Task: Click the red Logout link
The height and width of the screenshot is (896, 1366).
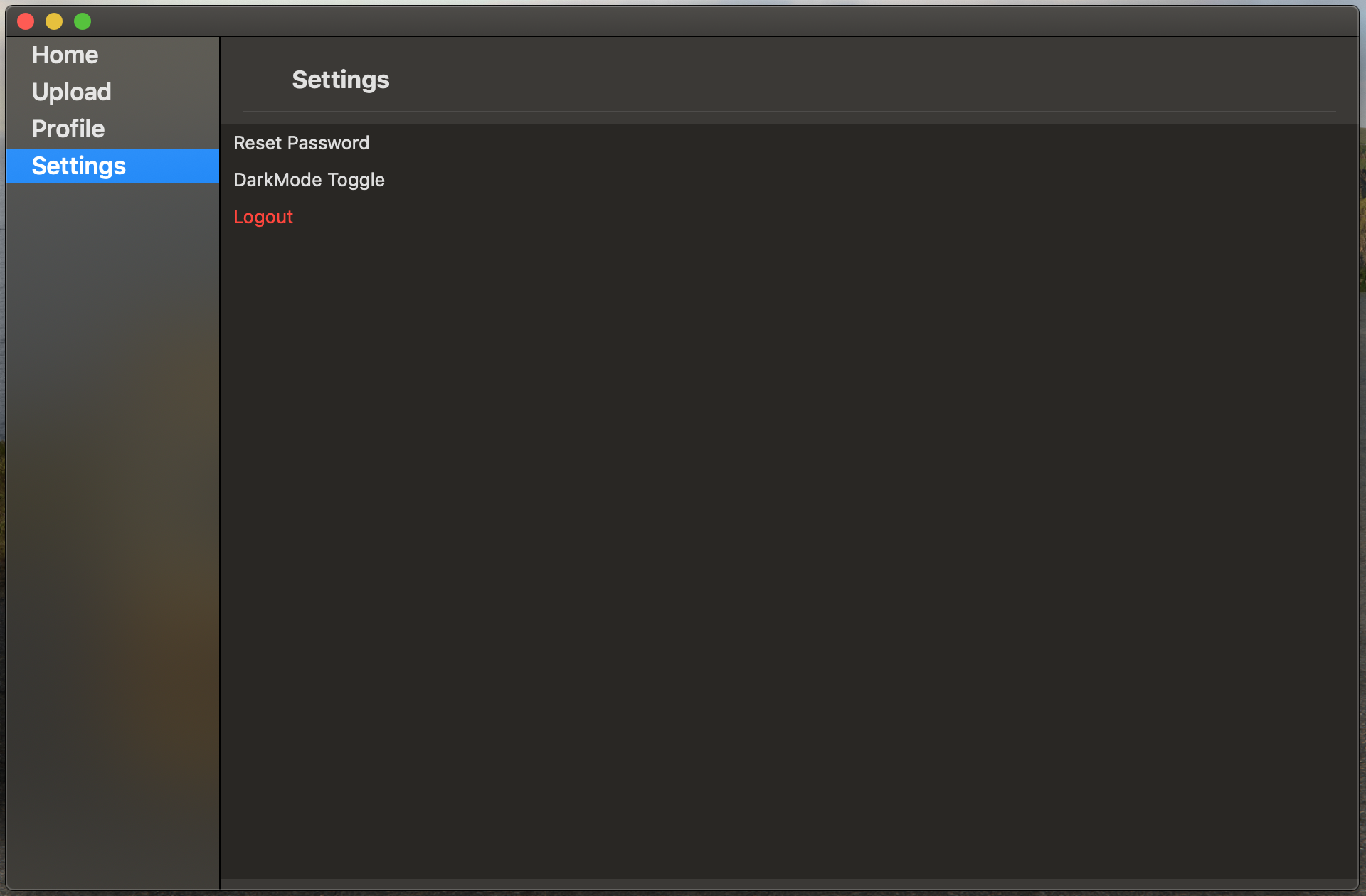Action: pyautogui.click(x=263, y=217)
